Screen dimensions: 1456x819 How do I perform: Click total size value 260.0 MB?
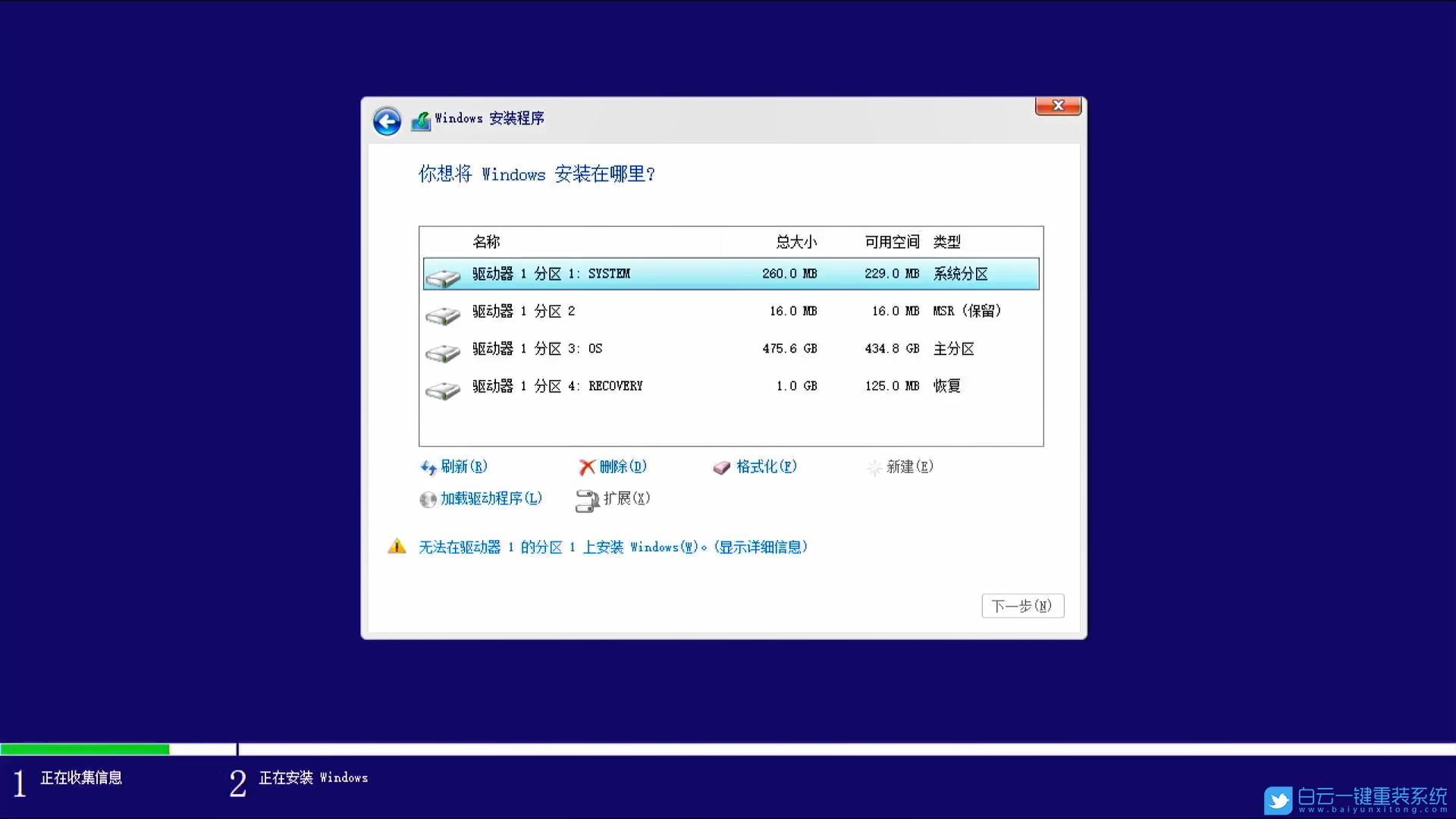coord(789,274)
